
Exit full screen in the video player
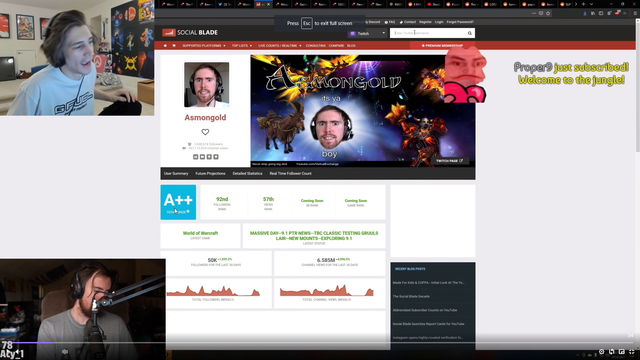coord(631,351)
